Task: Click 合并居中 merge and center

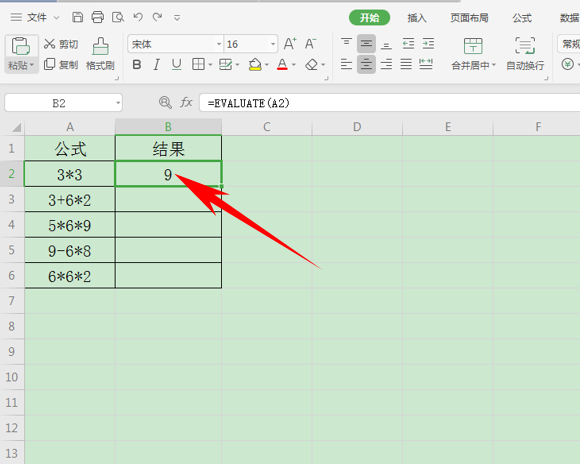Action: coord(473,54)
